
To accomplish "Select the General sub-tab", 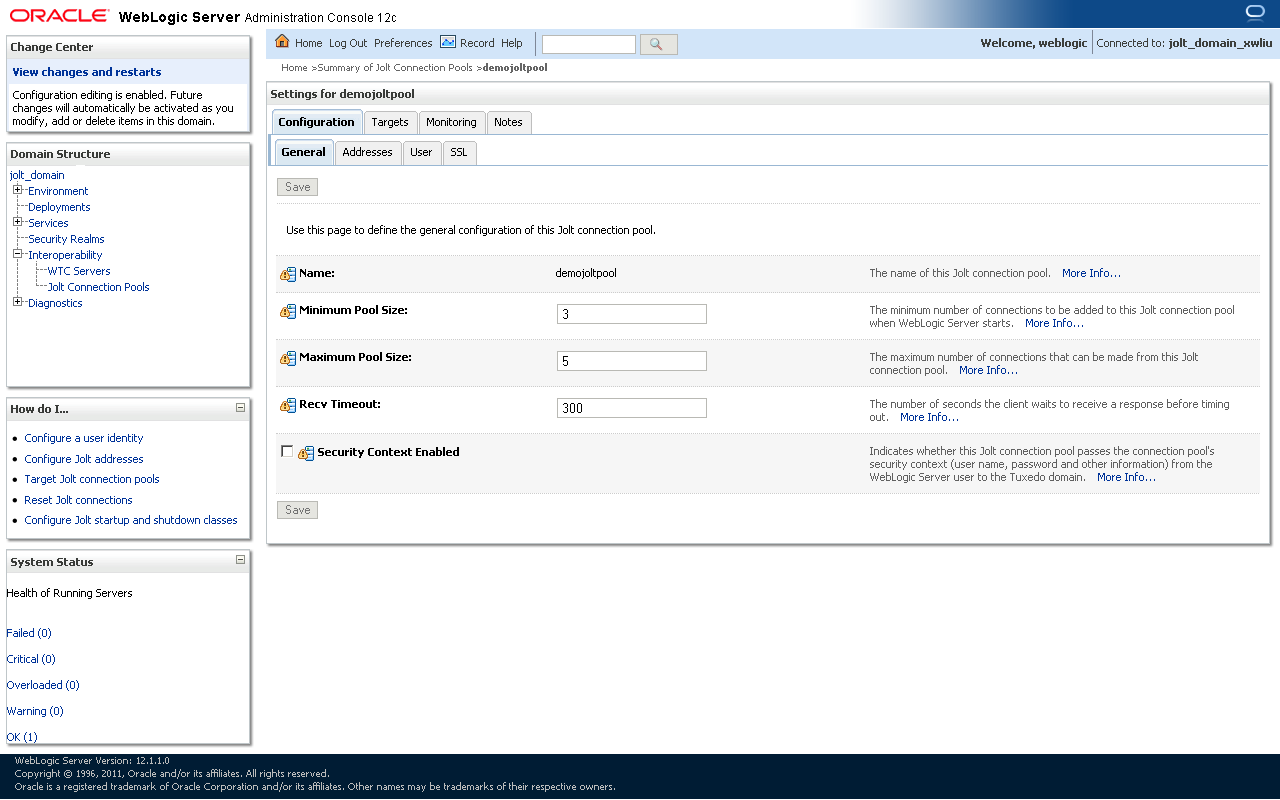I will (303, 152).
